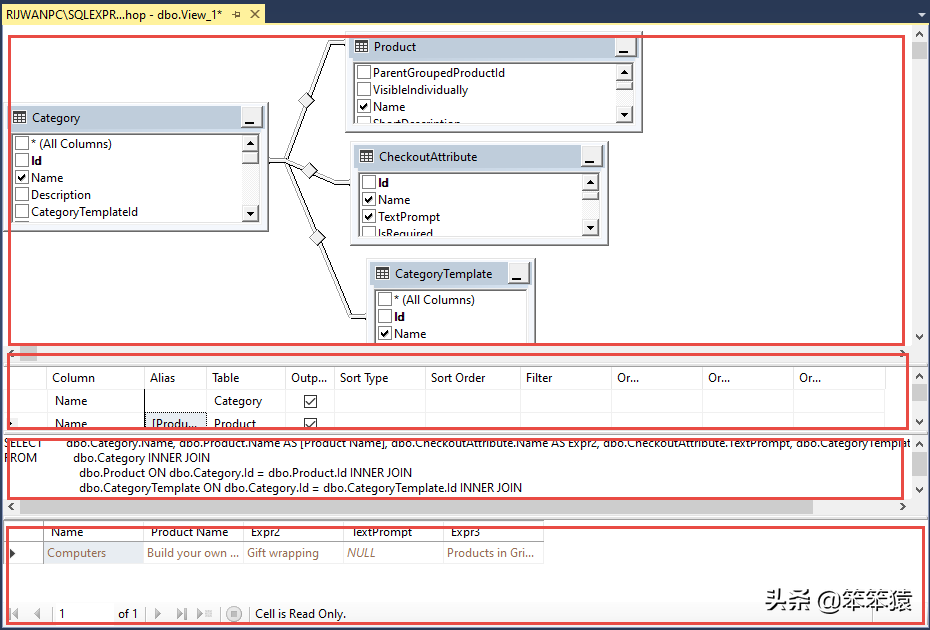This screenshot has width=930, height=630.
Task: Go to next record in results
Action: point(158,613)
